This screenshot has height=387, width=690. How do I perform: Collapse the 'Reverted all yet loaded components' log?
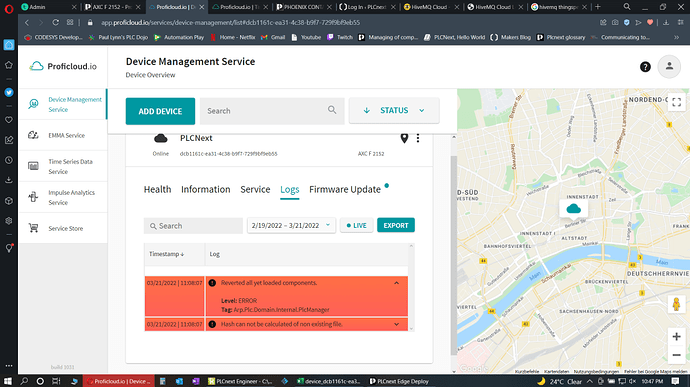pos(396,283)
